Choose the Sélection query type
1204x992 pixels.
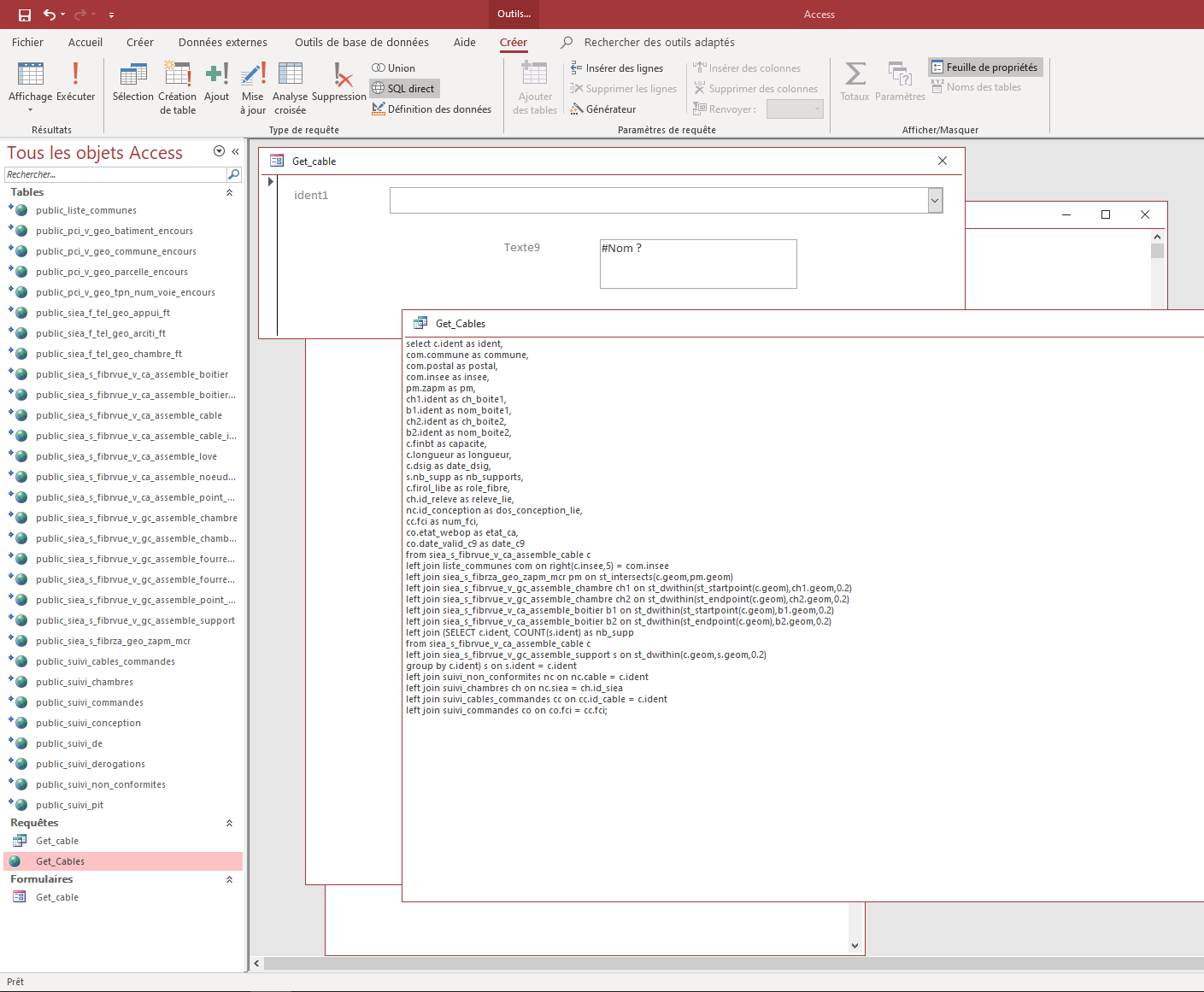click(133, 81)
